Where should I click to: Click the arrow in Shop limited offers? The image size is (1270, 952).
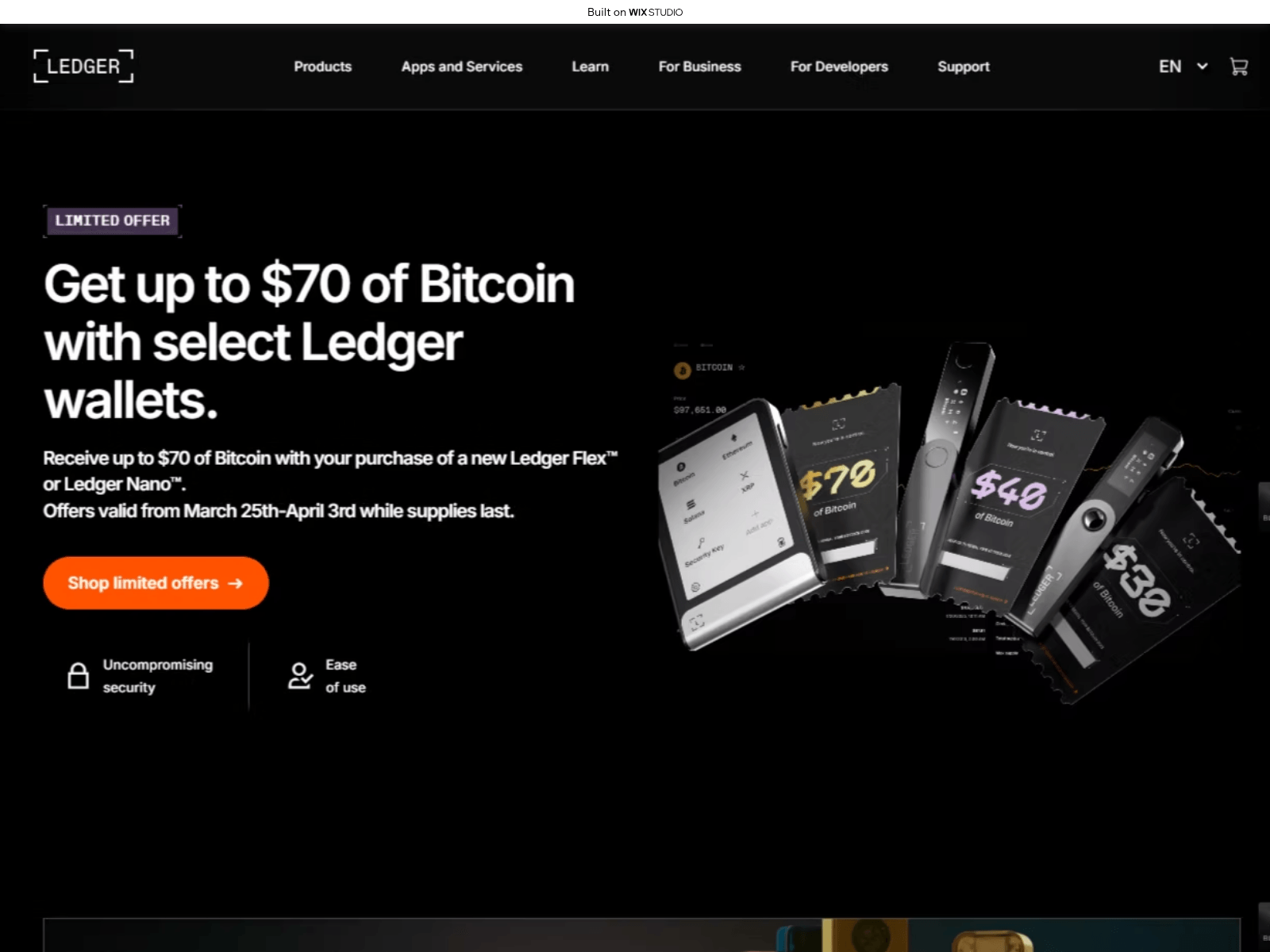[x=235, y=583]
